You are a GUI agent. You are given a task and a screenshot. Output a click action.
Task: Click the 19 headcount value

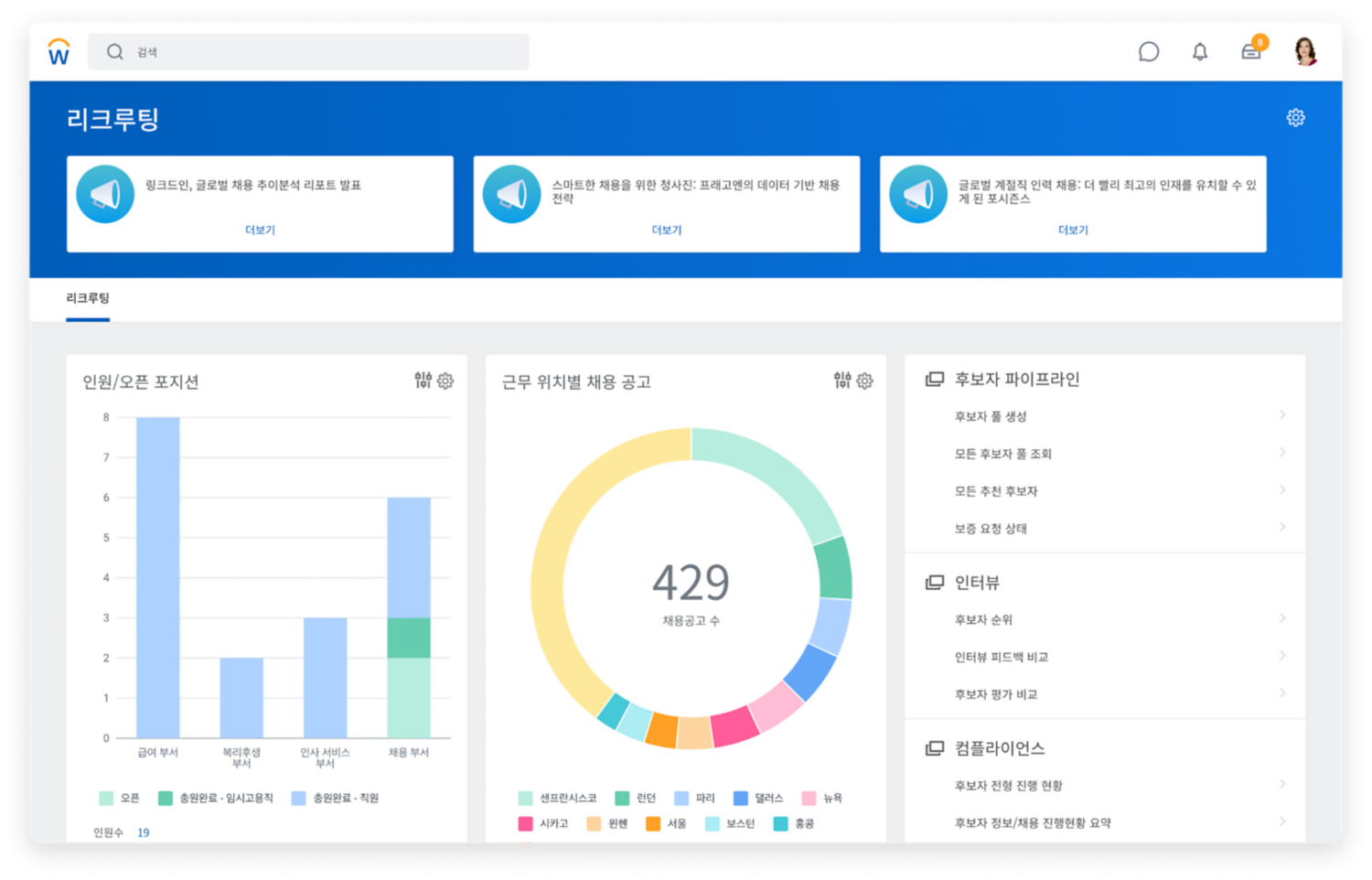tap(144, 833)
